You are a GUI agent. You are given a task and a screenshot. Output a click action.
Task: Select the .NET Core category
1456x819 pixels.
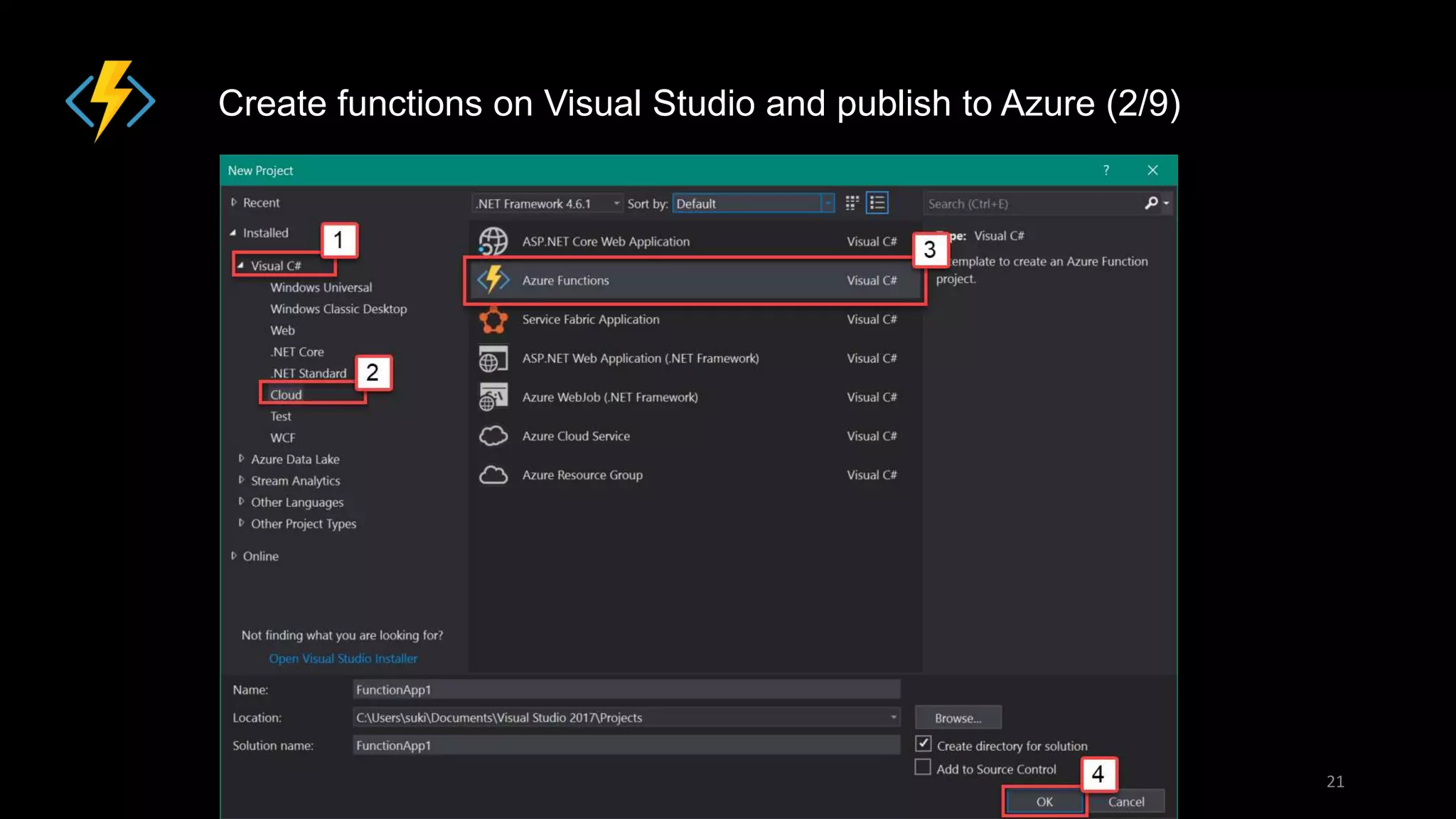pos(296,352)
